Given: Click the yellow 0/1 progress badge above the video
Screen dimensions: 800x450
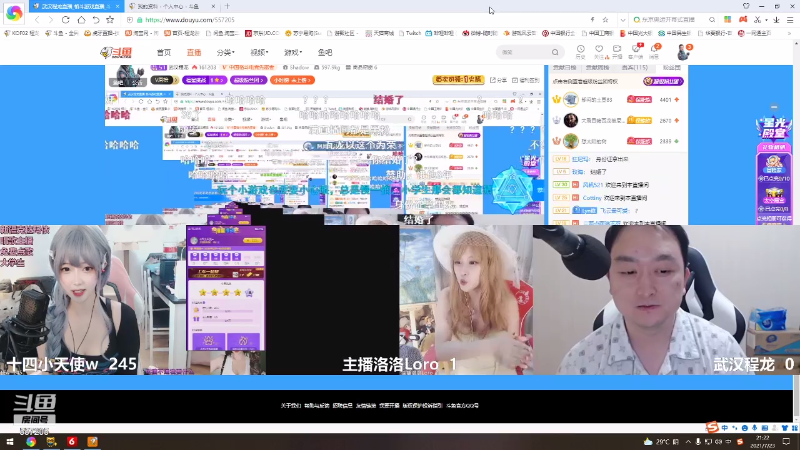Looking at the screenshot, I should [x=458, y=80].
